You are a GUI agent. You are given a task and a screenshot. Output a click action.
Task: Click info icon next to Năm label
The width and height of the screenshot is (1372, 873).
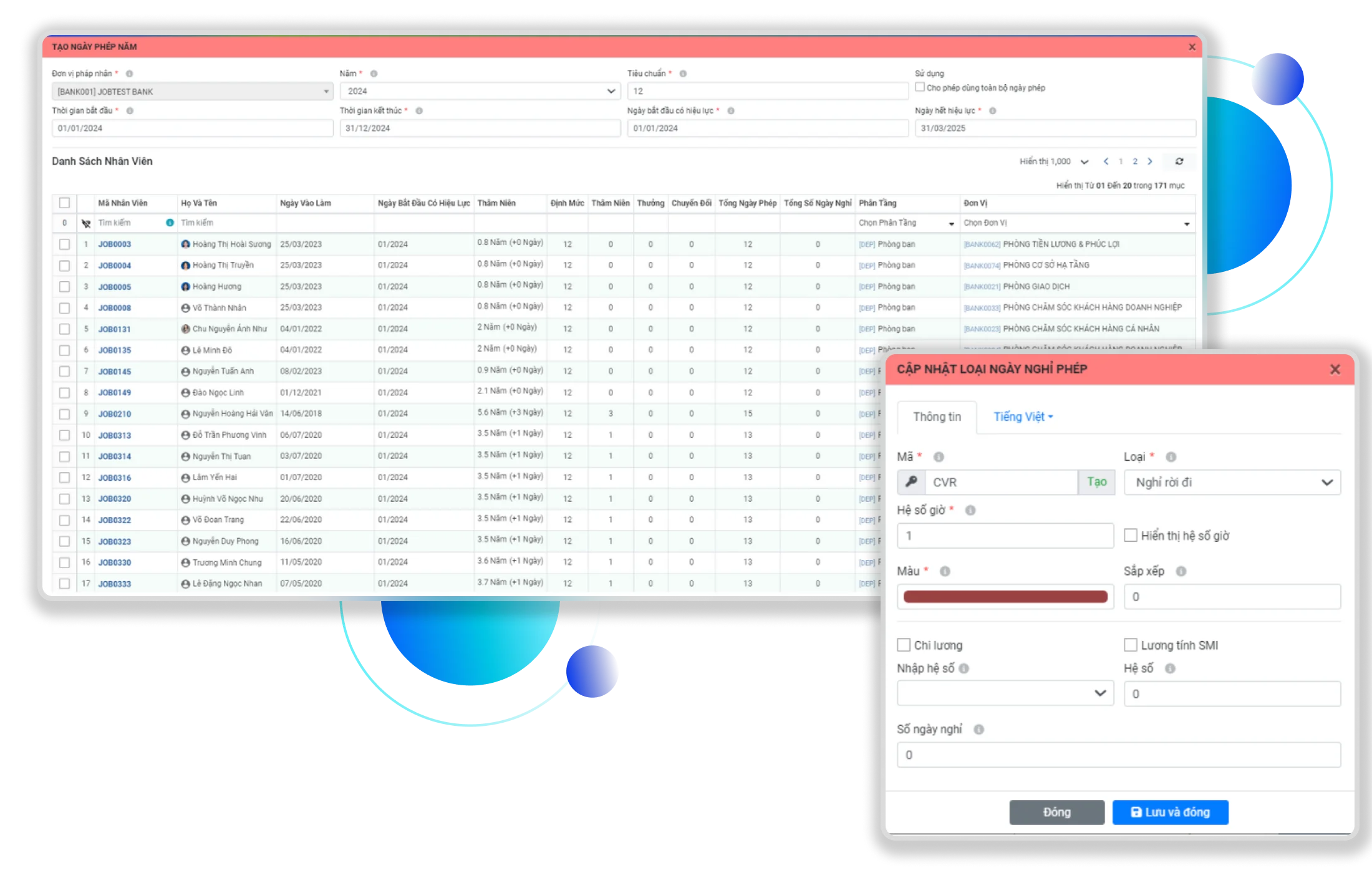click(x=374, y=74)
